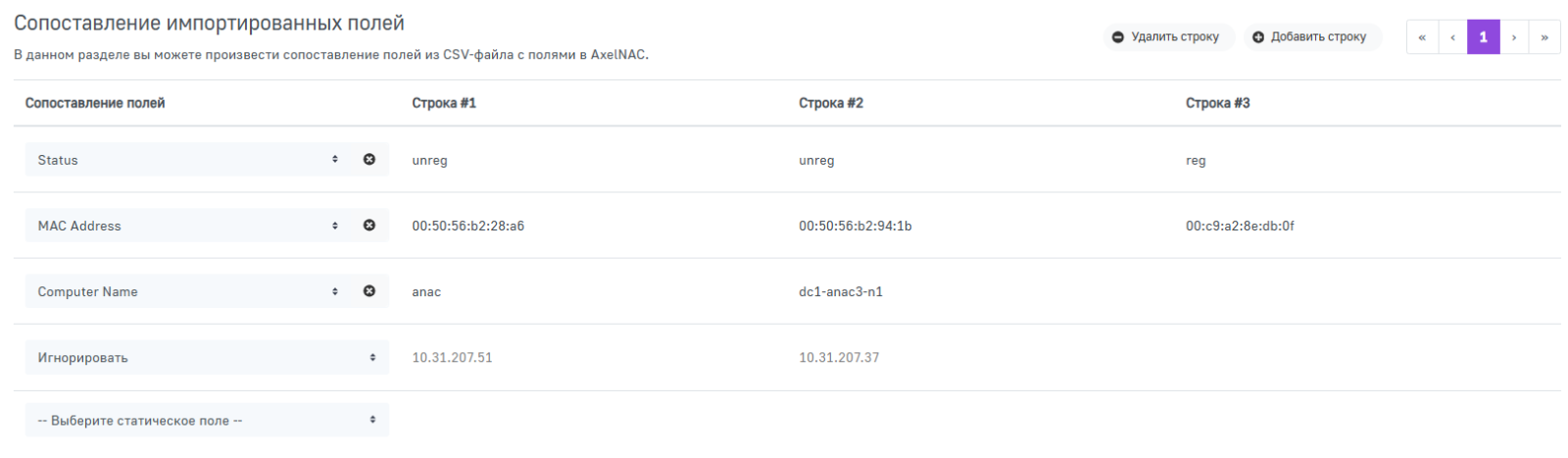Open the MAC Address field dropdown

pos(186,226)
